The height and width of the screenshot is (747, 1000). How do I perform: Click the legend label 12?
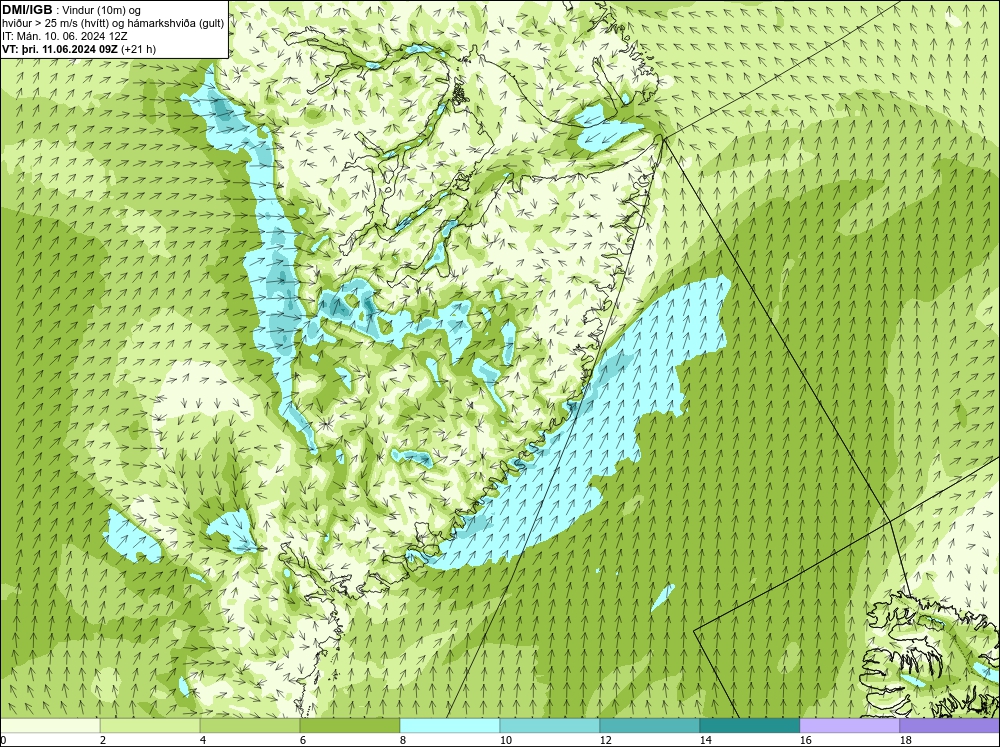tap(605, 740)
